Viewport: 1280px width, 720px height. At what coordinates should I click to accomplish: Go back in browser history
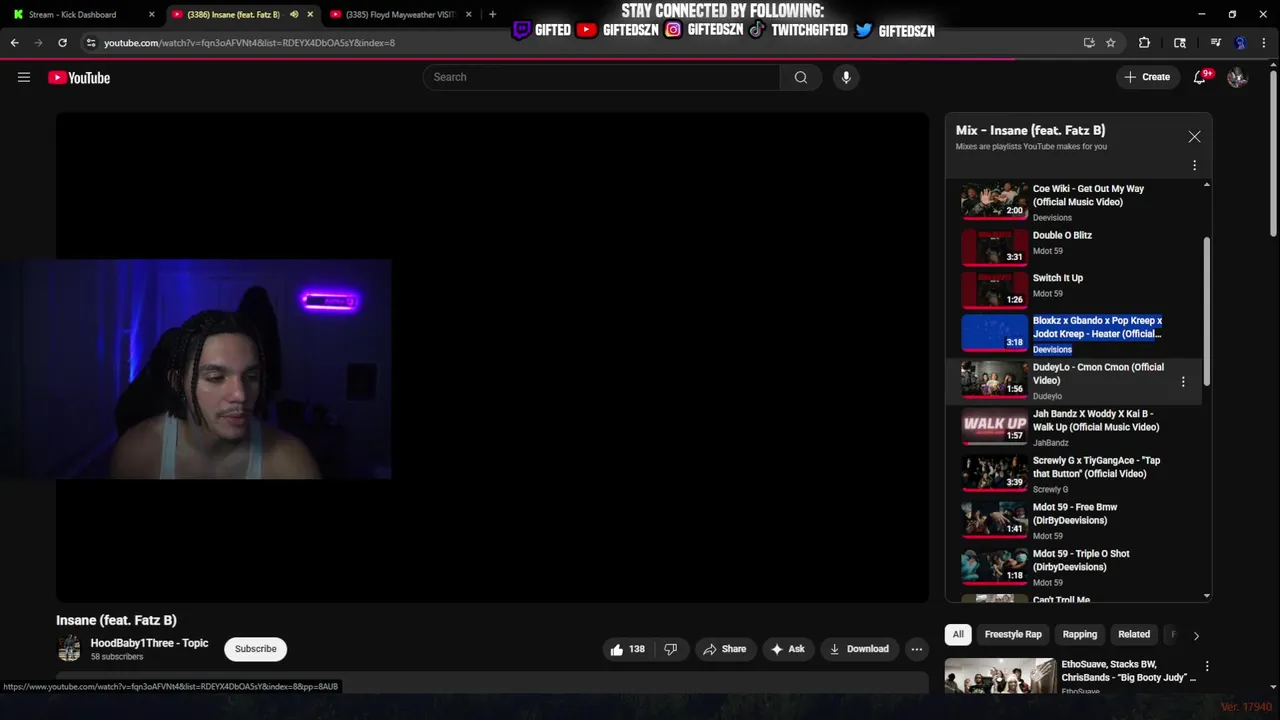pos(14,43)
